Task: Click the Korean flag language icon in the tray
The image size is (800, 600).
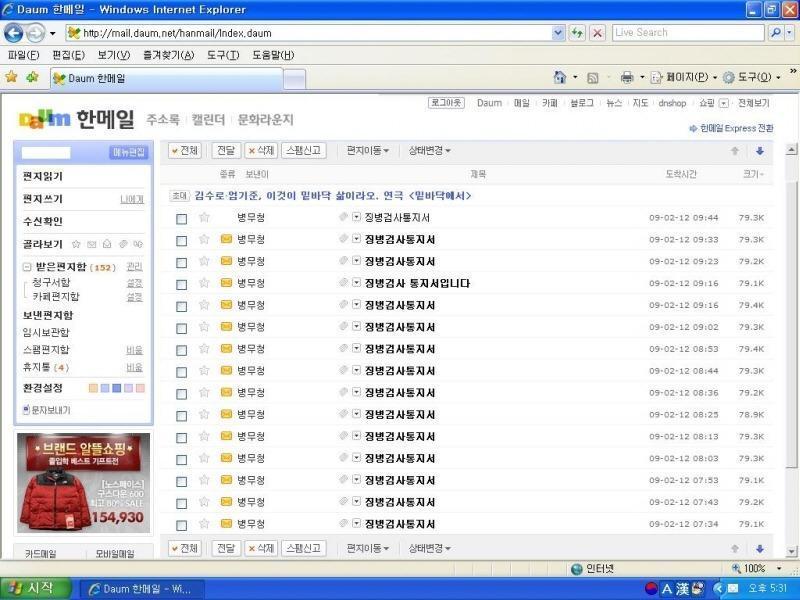Action: click(651, 589)
